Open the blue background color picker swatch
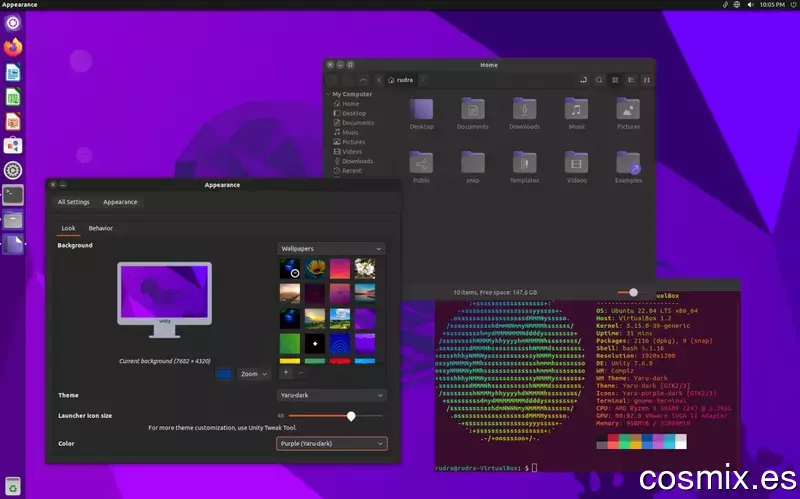 click(x=224, y=374)
